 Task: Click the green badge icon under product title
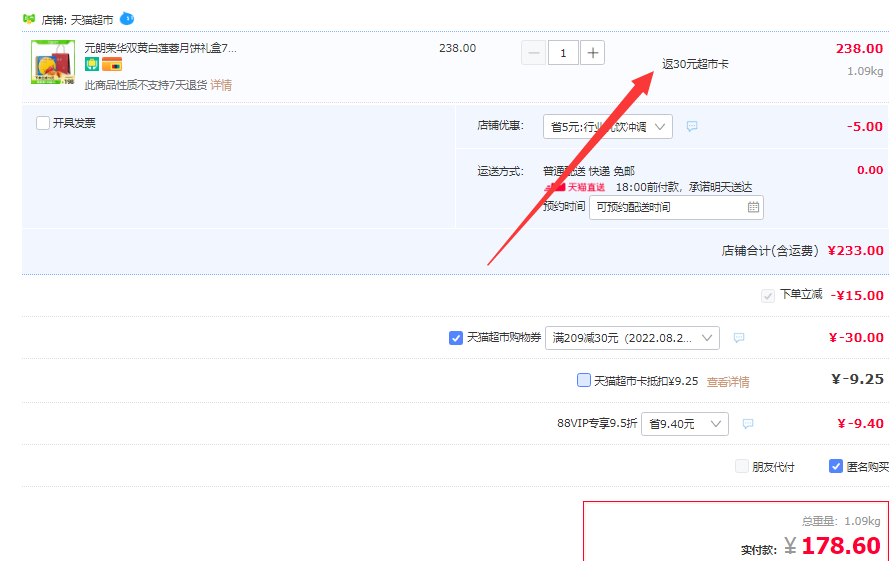(92, 64)
